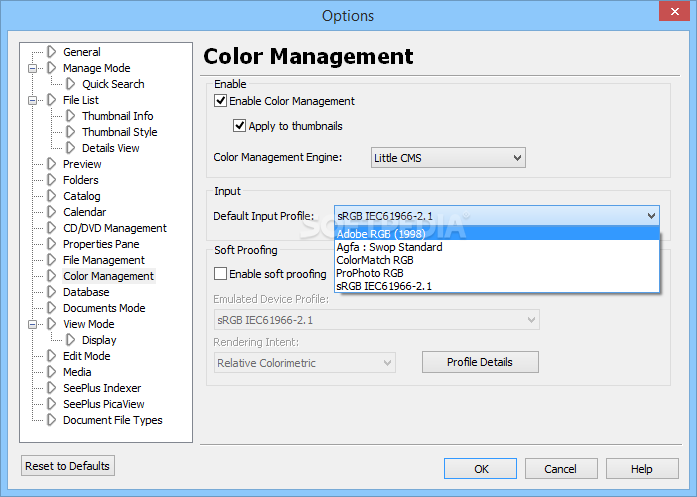
Task: Click the arrow icon next to Database
Action: click(52, 292)
